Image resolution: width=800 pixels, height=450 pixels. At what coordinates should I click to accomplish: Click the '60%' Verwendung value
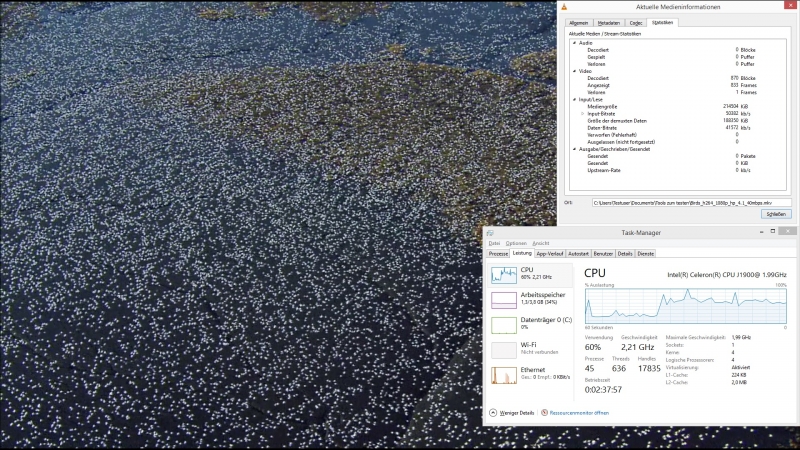(x=592, y=347)
